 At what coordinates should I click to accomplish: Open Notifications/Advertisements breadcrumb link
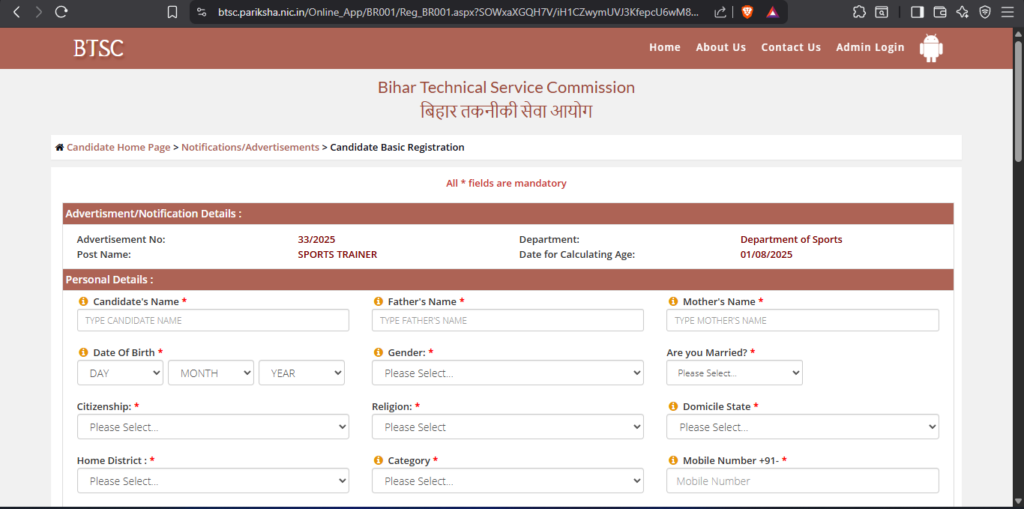pos(250,147)
